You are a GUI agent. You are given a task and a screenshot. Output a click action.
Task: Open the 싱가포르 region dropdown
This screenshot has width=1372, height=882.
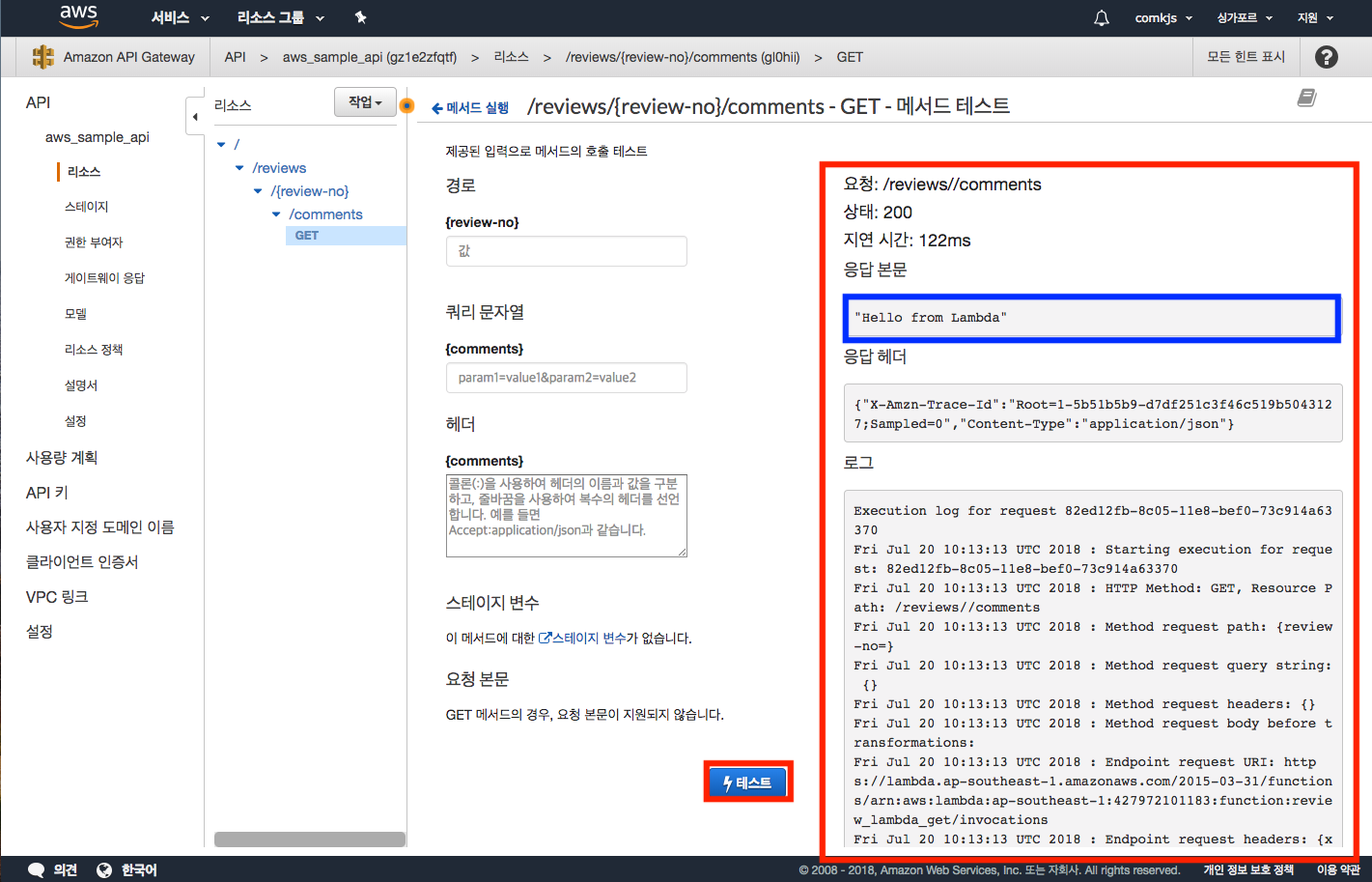tap(1244, 18)
